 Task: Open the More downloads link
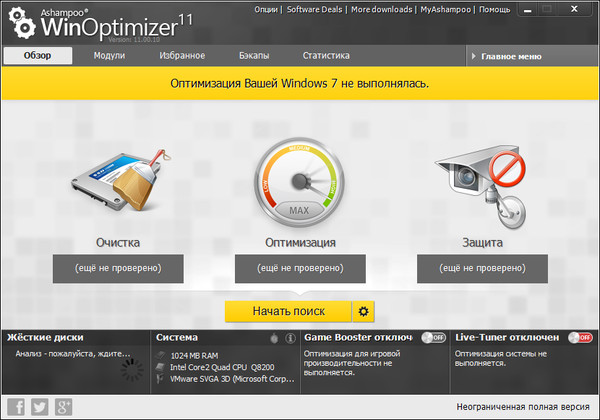point(382,10)
